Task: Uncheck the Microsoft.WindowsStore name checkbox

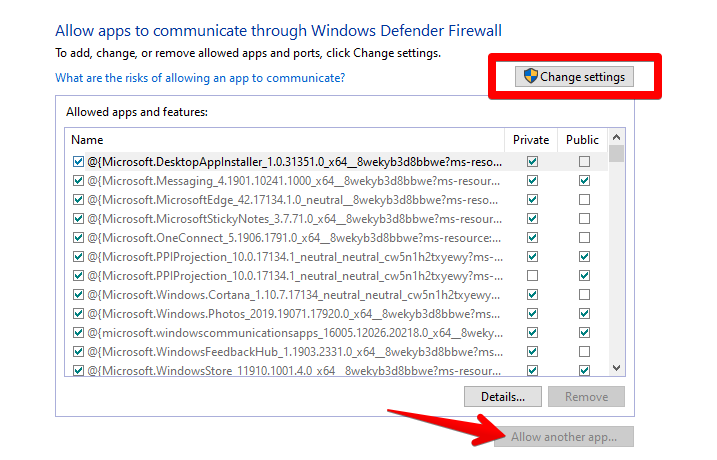Action: pyautogui.click(x=78, y=370)
